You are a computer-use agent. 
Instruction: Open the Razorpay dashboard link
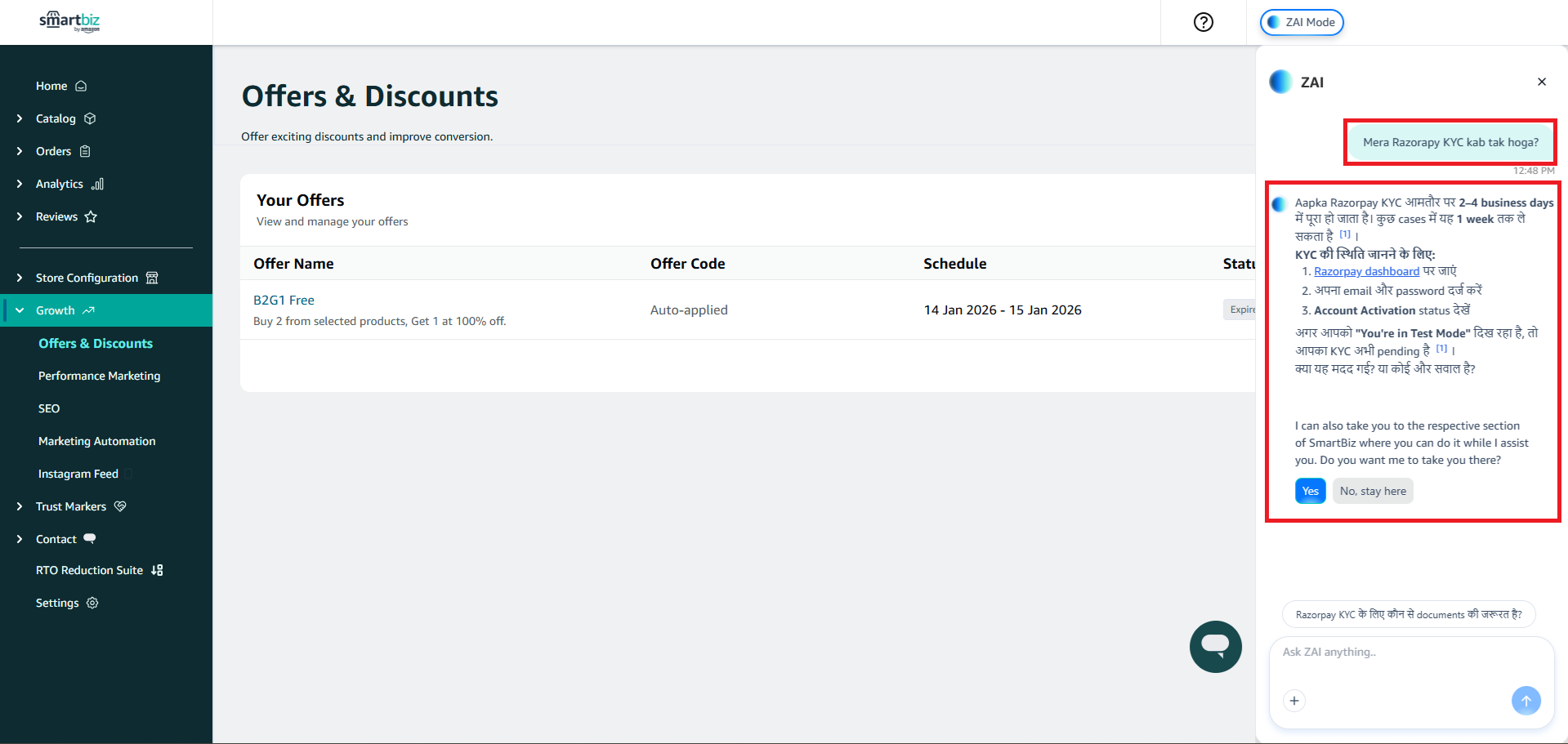pos(1366,271)
